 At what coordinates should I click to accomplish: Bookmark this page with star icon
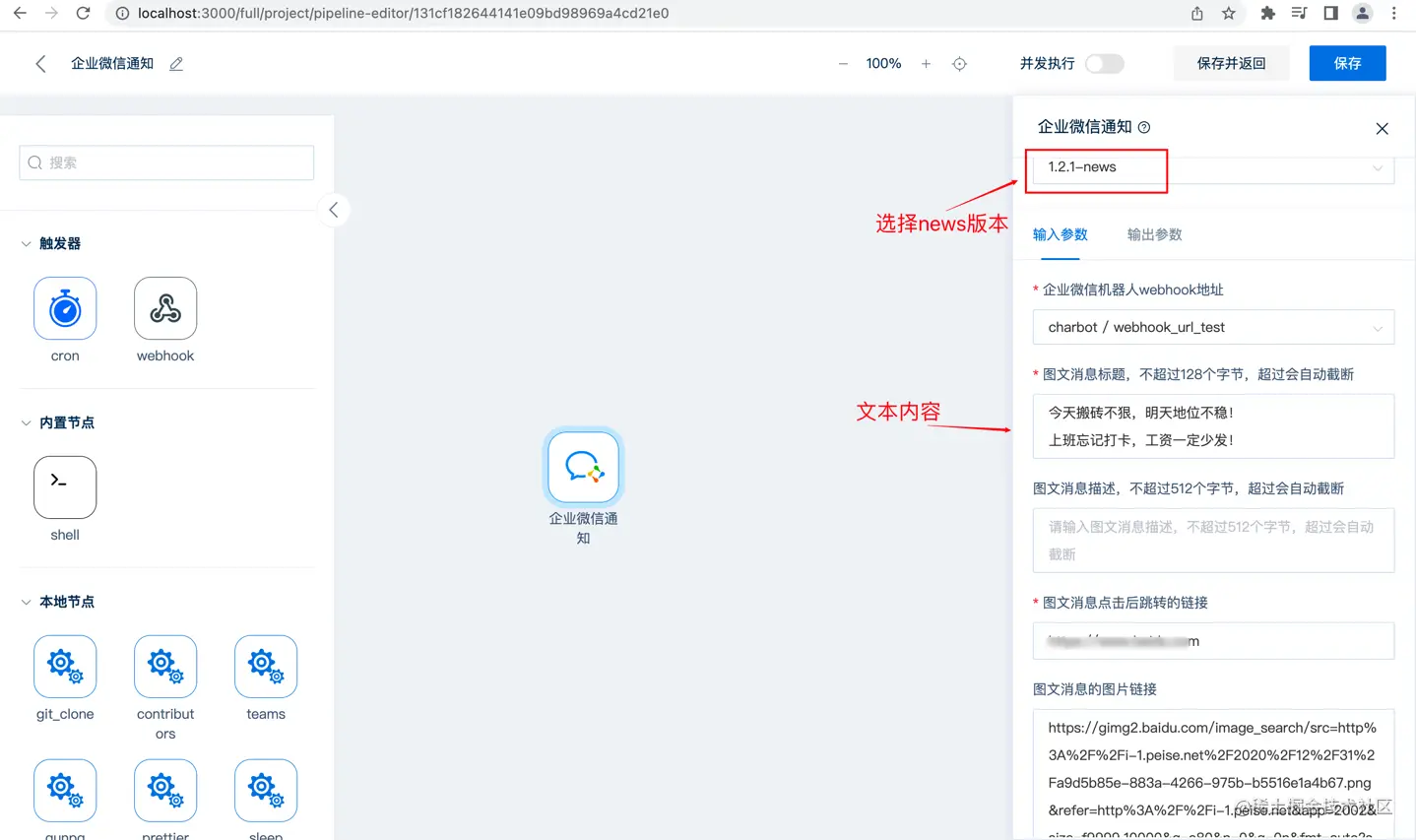pyautogui.click(x=1229, y=13)
